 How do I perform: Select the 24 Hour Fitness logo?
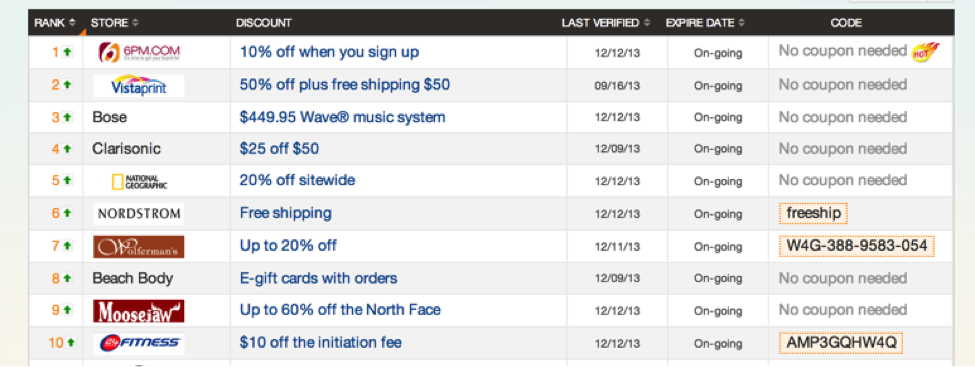point(139,343)
